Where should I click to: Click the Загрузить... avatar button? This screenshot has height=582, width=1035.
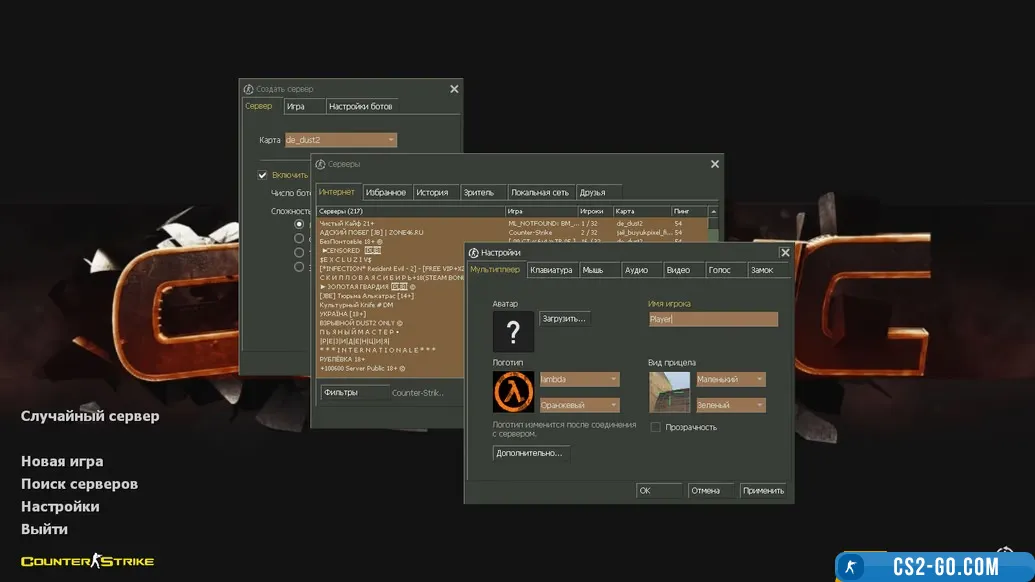click(x=565, y=318)
